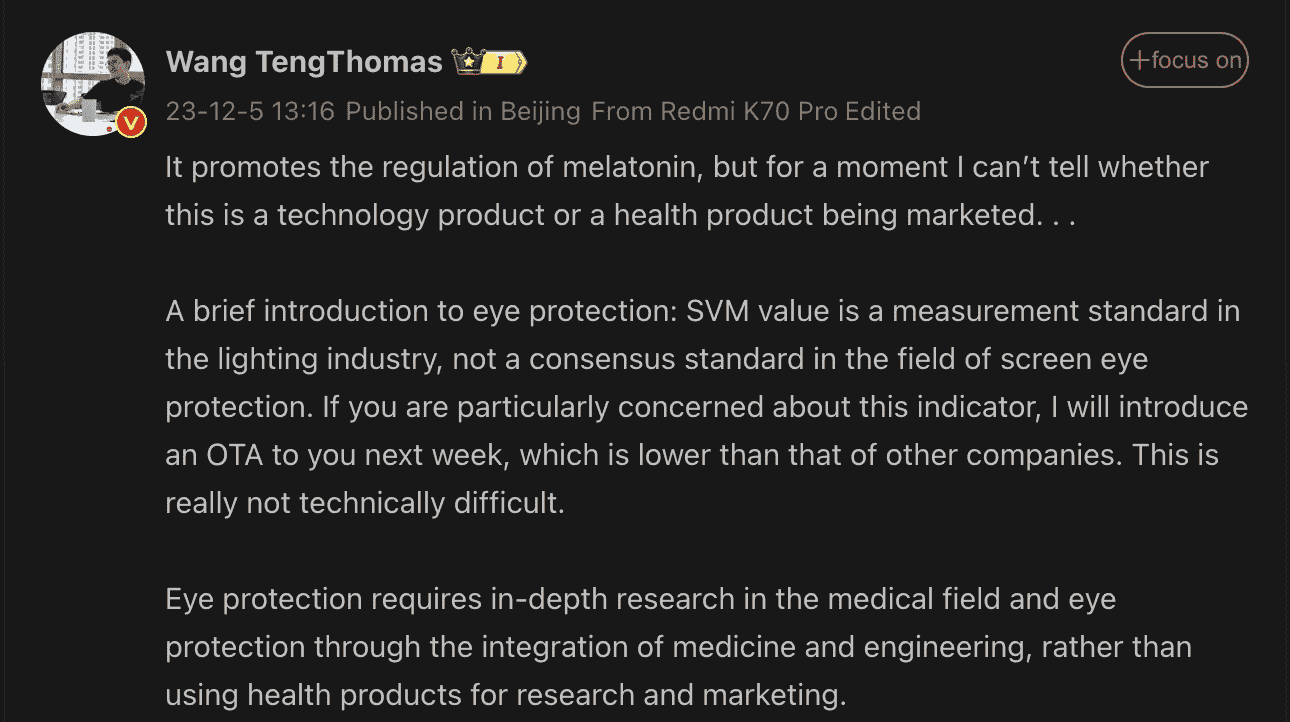Click the orange verified V badge
The image size is (1290, 722).
(x=132, y=122)
